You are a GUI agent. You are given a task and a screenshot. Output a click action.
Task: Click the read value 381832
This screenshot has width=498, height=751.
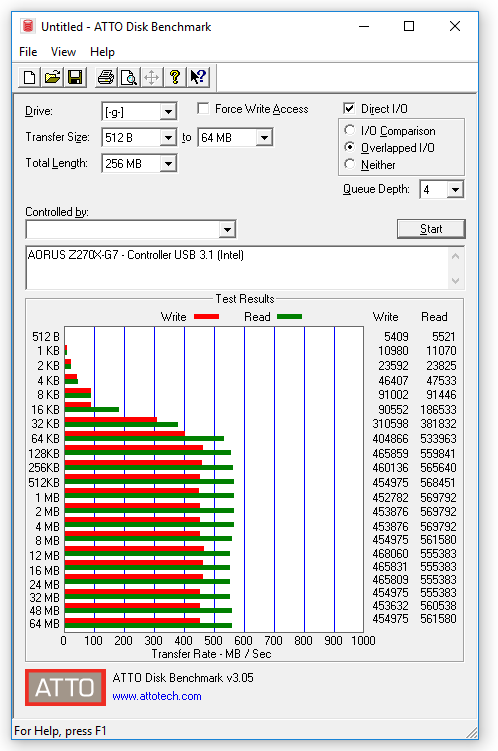(439, 424)
